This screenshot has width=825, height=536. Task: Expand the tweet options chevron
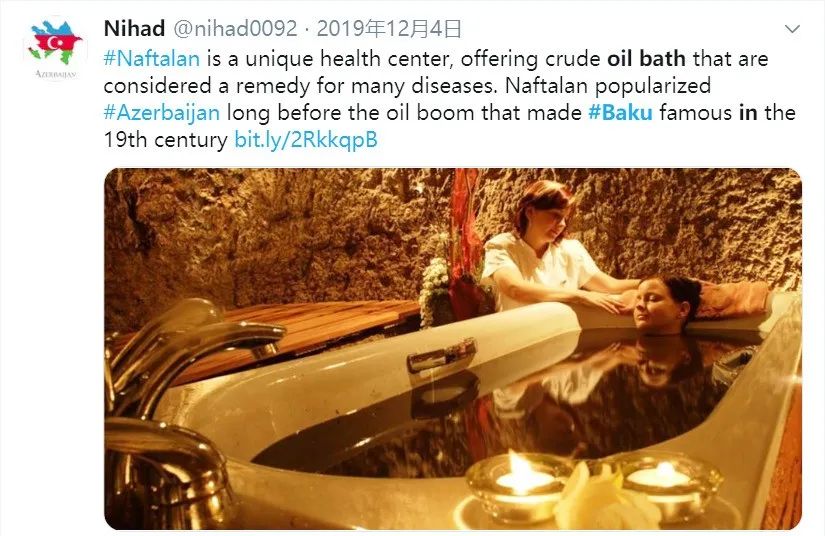(x=792, y=29)
